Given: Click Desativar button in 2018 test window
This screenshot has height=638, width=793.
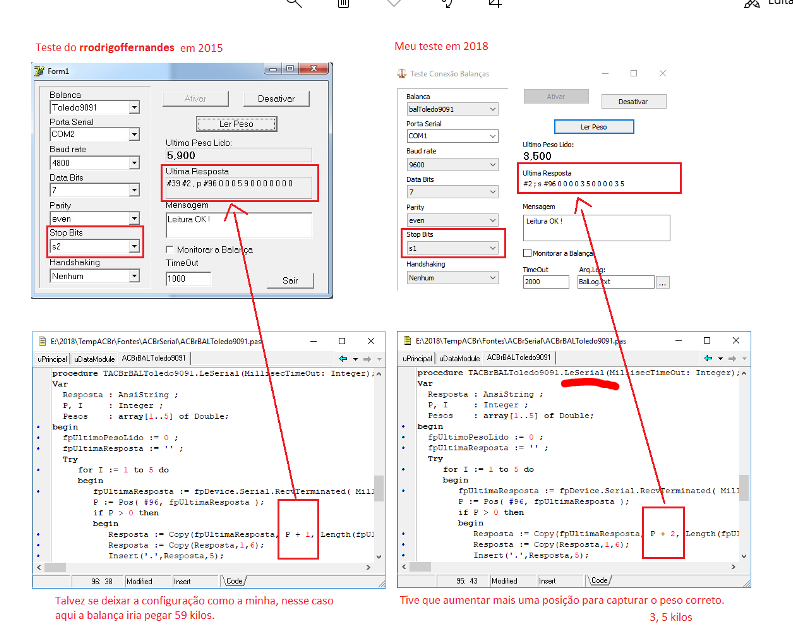Looking at the screenshot, I should tap(633, 102).
